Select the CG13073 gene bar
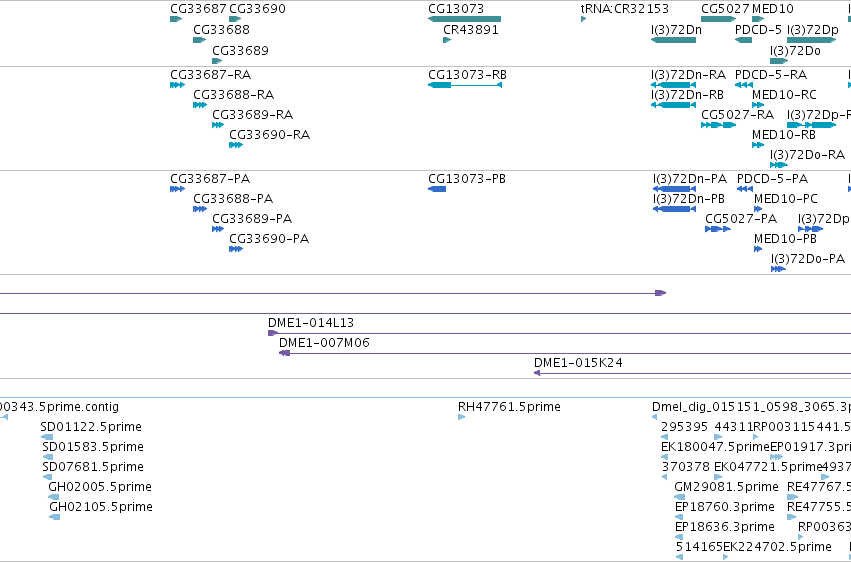Screen dimensions: 851x562 465,19
